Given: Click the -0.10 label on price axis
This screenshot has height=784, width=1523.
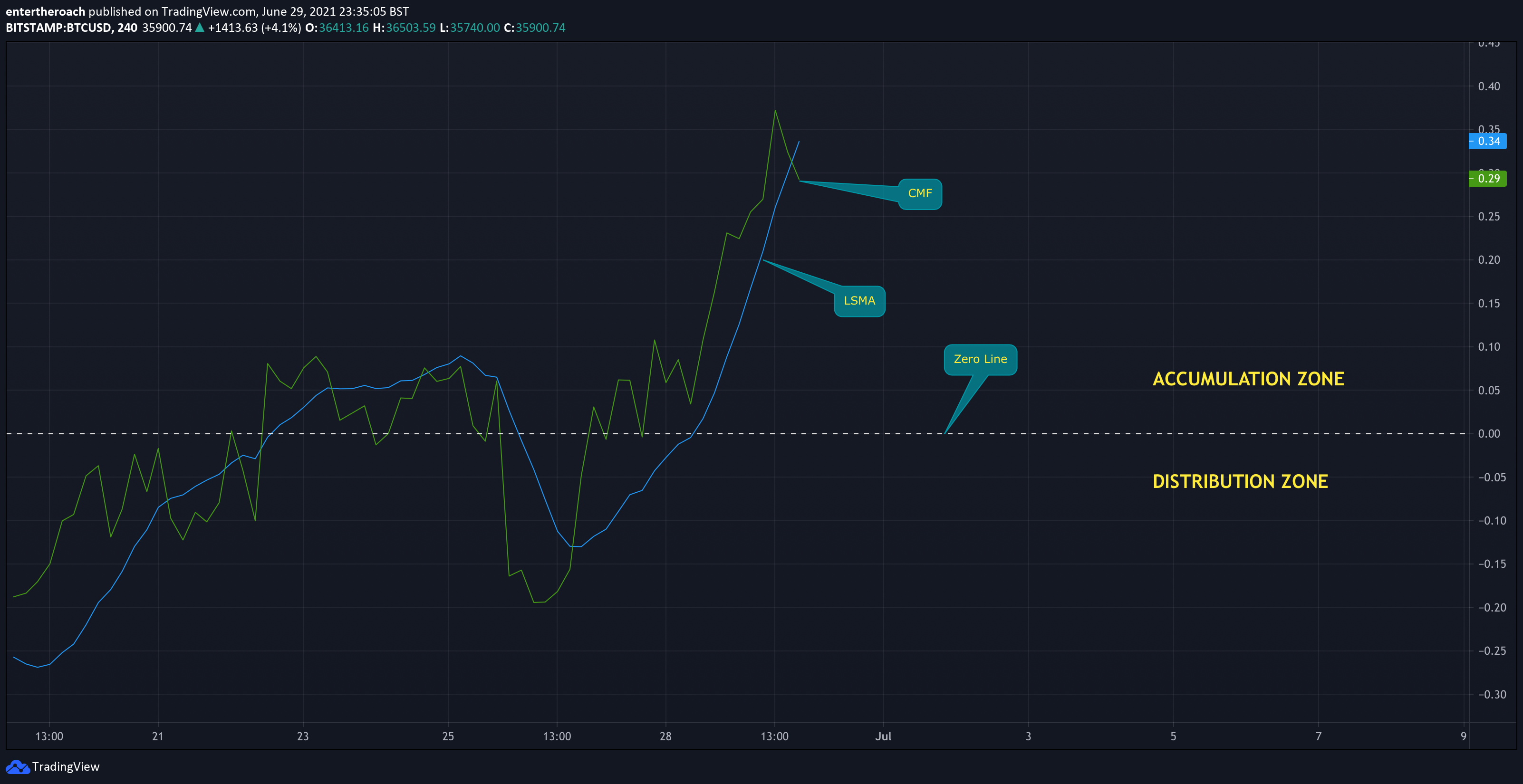Looking at the screenshot, I should tap(1492, 520).
